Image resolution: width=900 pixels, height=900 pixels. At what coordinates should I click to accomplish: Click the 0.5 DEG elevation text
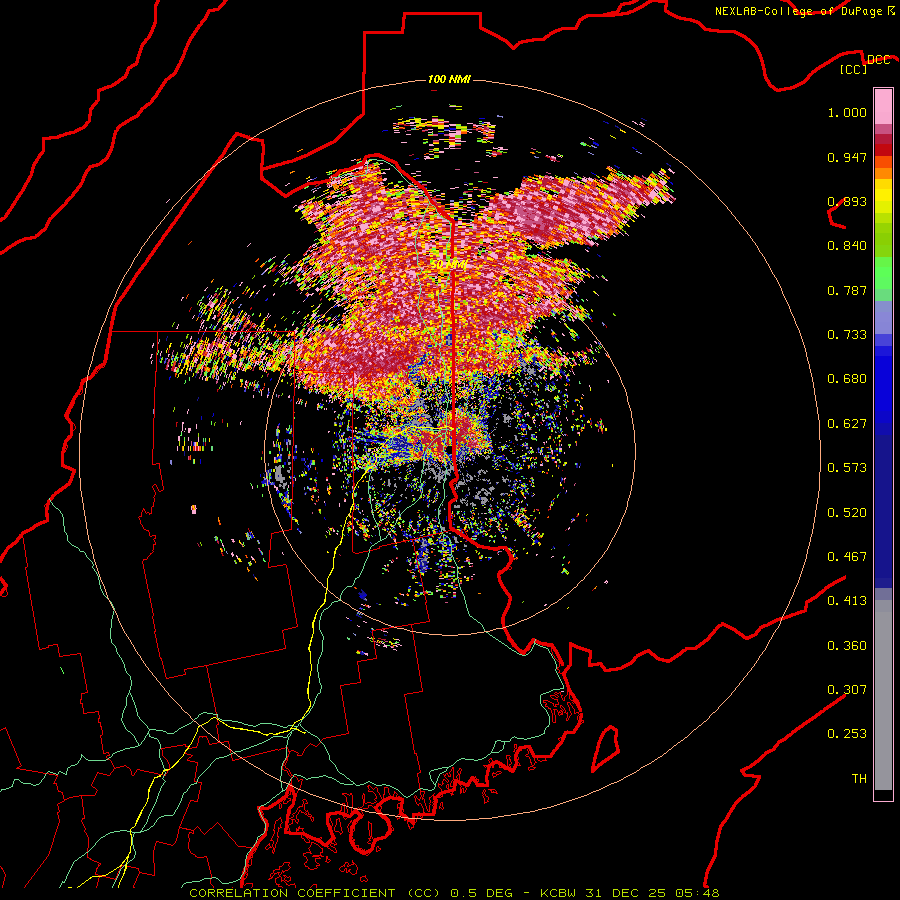[482, 893]
